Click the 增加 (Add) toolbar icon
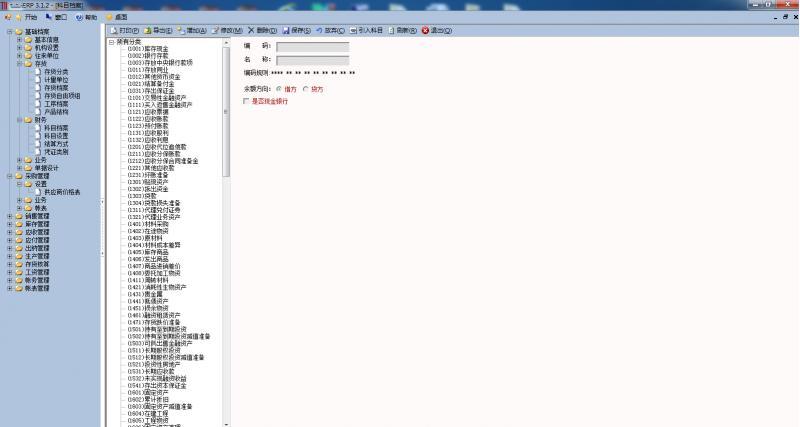Image resolution: width=800 pixels, height=427 pixels. point(181,30)
